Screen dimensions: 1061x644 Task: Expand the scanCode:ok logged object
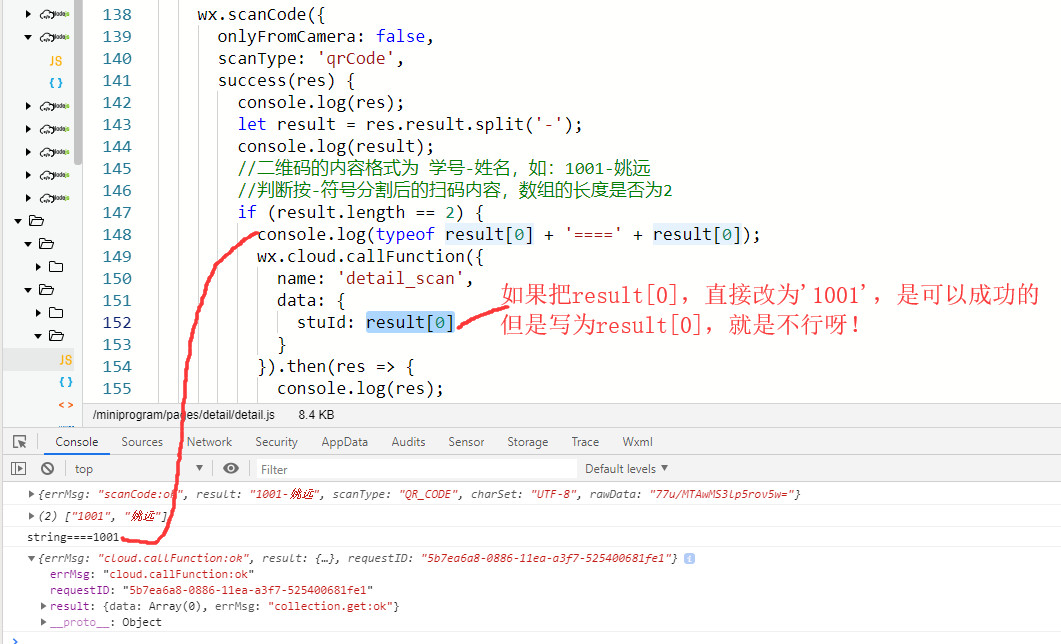click(x=31, y=494)
